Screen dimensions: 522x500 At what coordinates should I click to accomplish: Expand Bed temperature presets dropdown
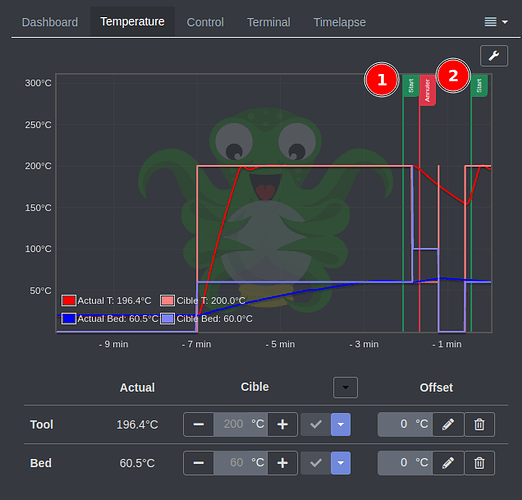click(x=341, y=463)
